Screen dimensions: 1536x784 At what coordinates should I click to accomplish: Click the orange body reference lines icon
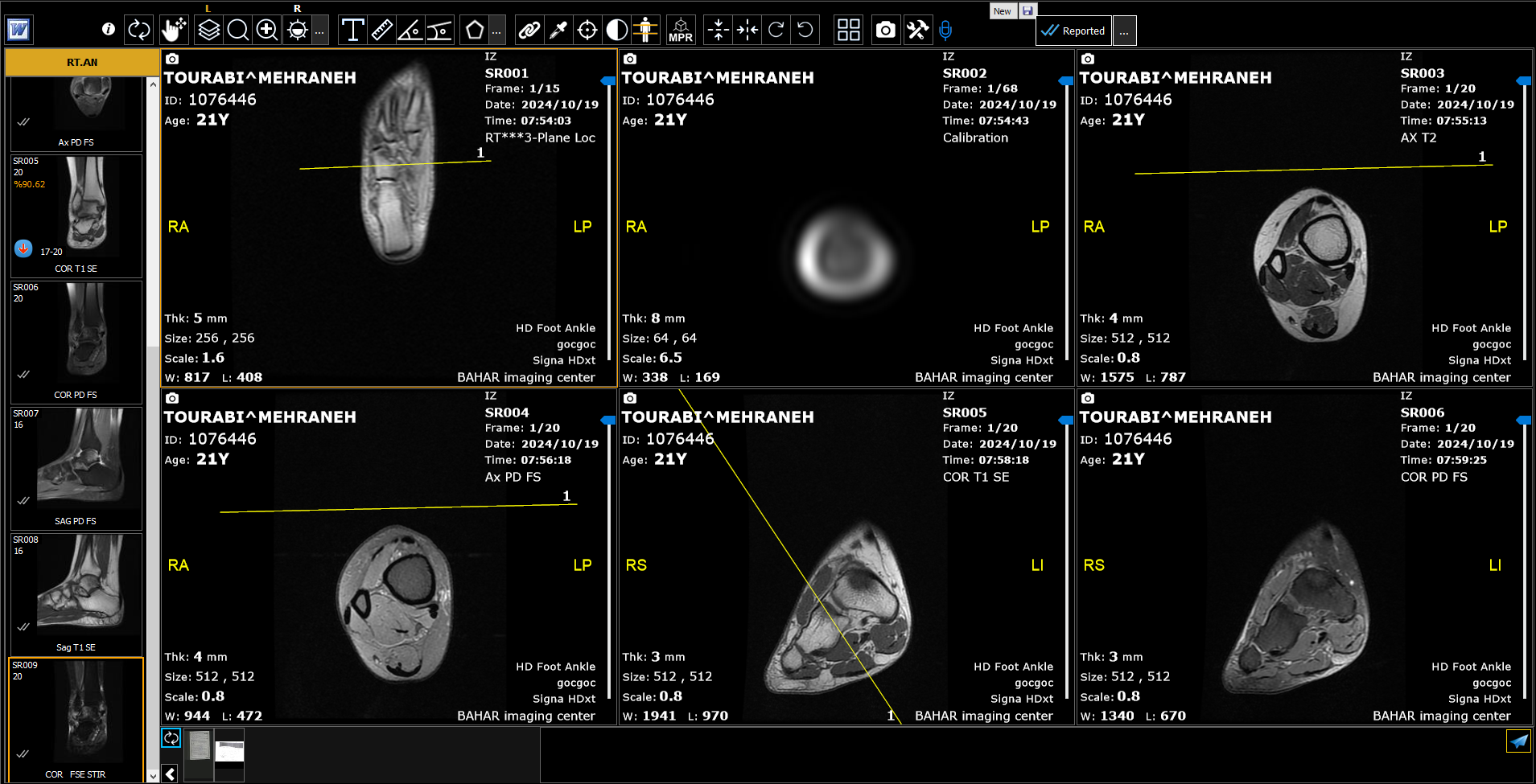click(645, 31)
